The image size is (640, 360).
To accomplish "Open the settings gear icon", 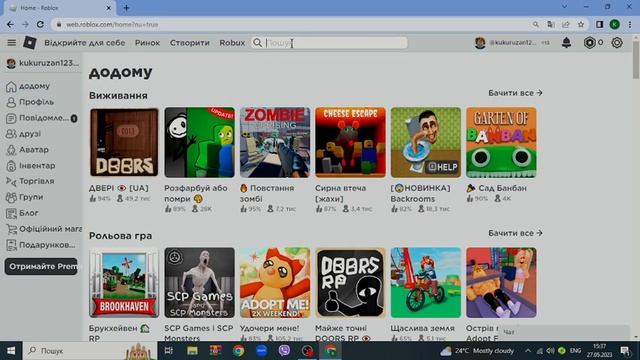I will coord(617,42).
